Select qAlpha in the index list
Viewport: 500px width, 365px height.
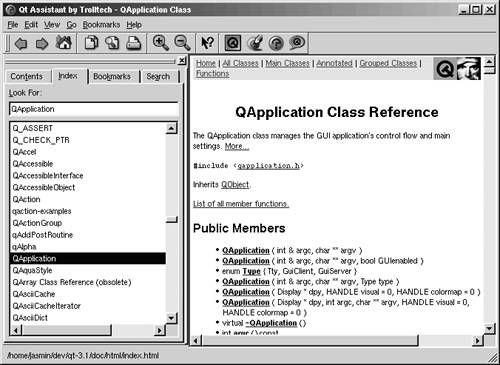click(x=88, y=247)
